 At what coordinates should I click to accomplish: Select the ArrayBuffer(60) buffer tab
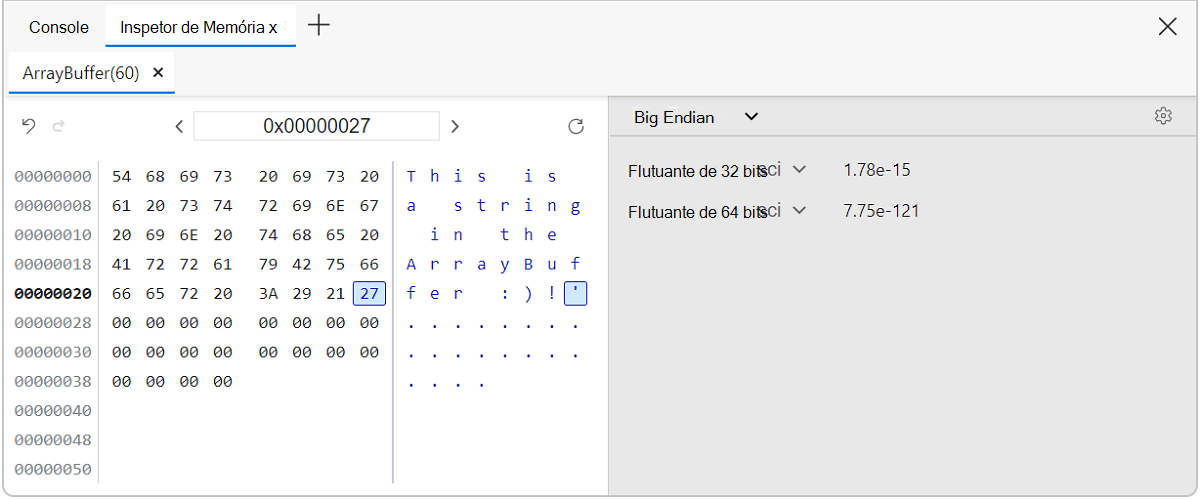pos(80,73)
